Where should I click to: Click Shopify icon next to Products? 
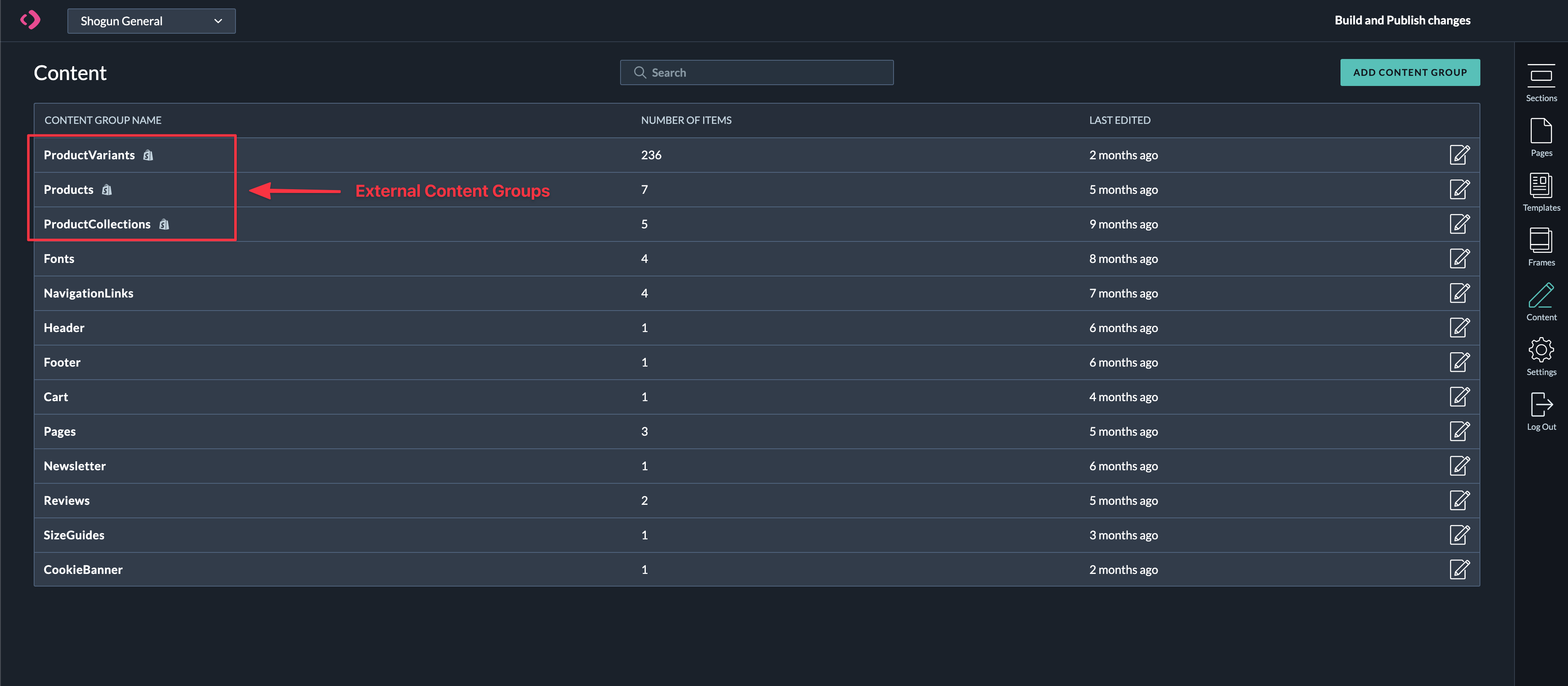107,190
